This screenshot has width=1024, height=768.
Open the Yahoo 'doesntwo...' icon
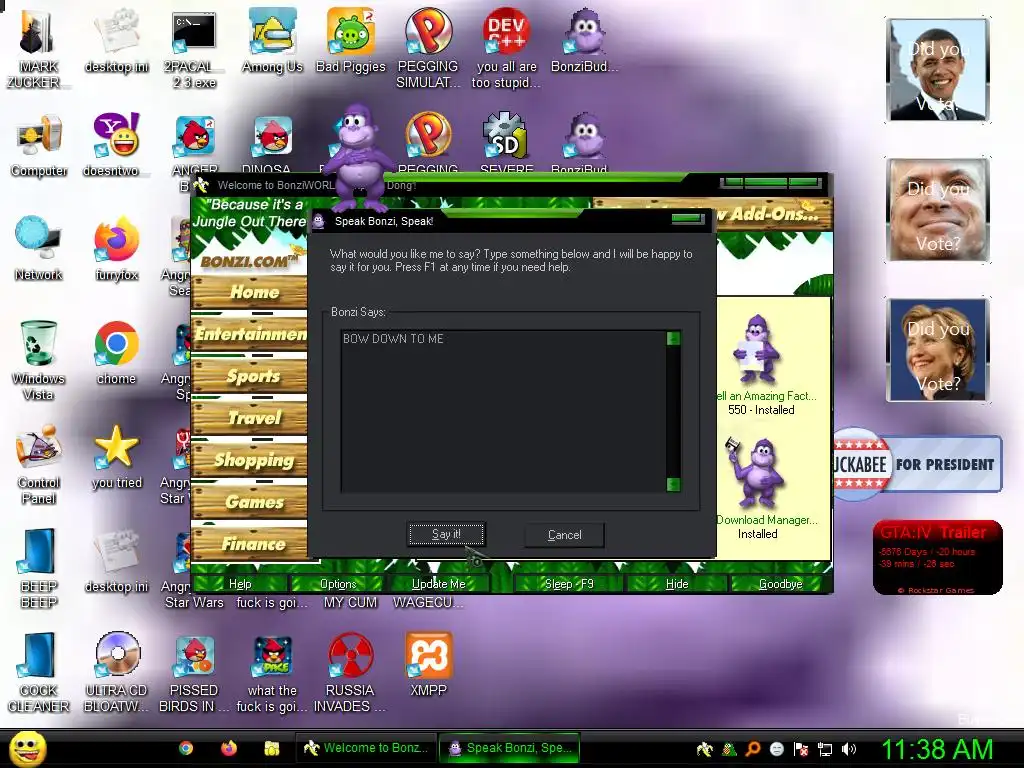point(116,145)
